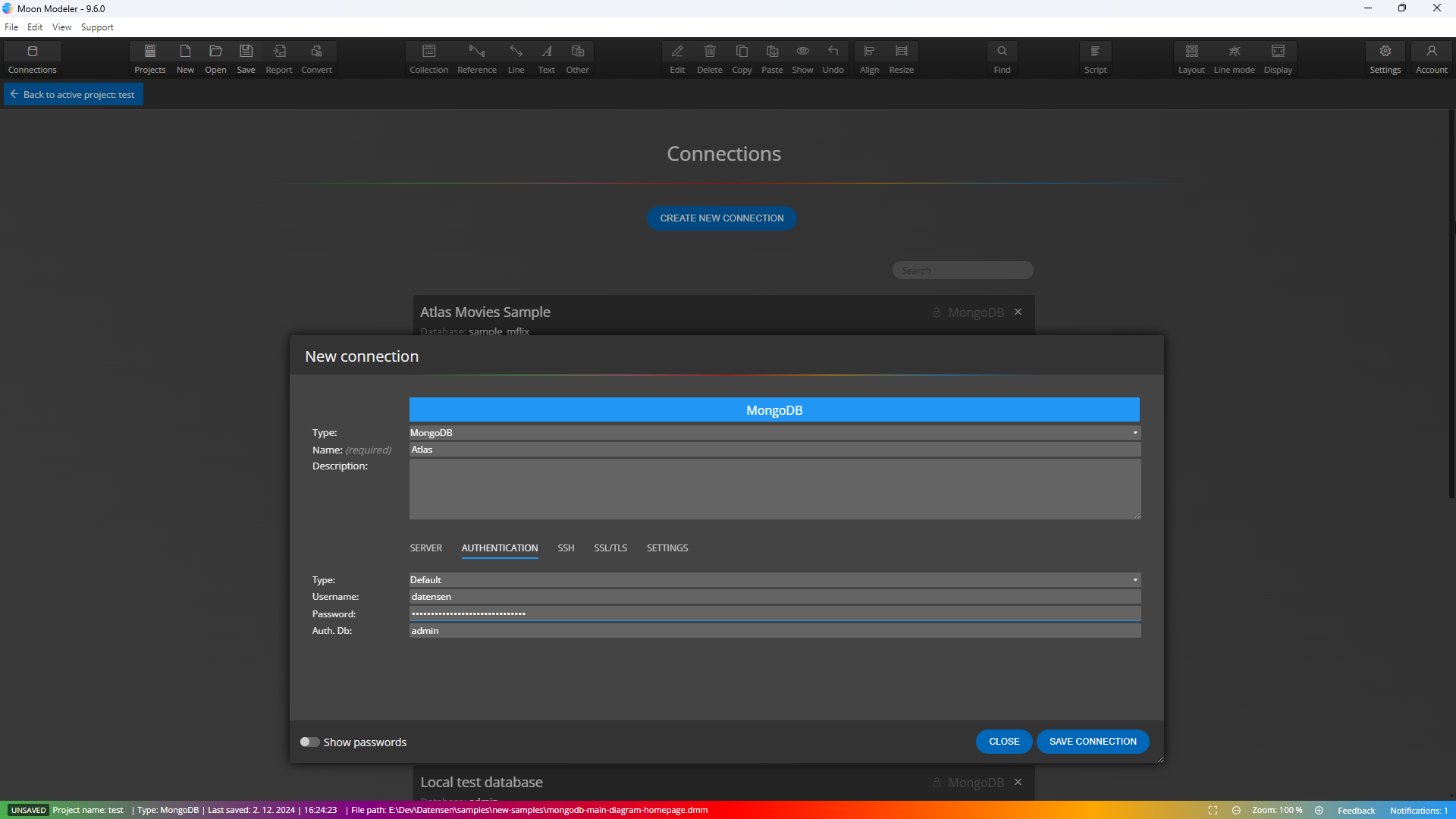This screenshot has height=819, width=1456.
Task: Click the Save toolbar icon
Action: click(x=246, y=58)
